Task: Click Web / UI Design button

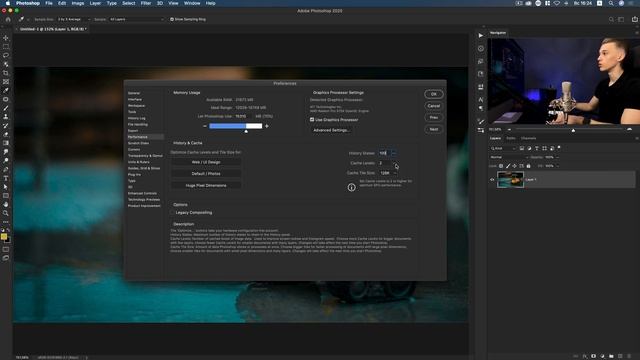Action: point(206,162)
